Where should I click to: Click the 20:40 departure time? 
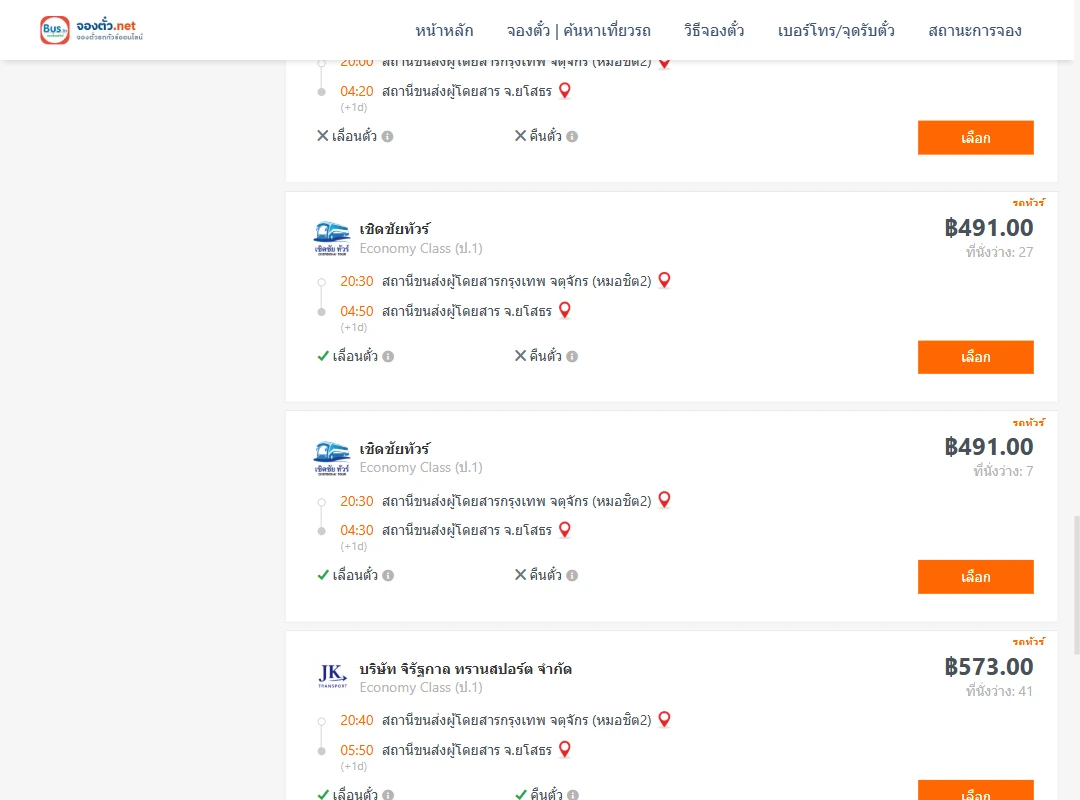[357, 720]
